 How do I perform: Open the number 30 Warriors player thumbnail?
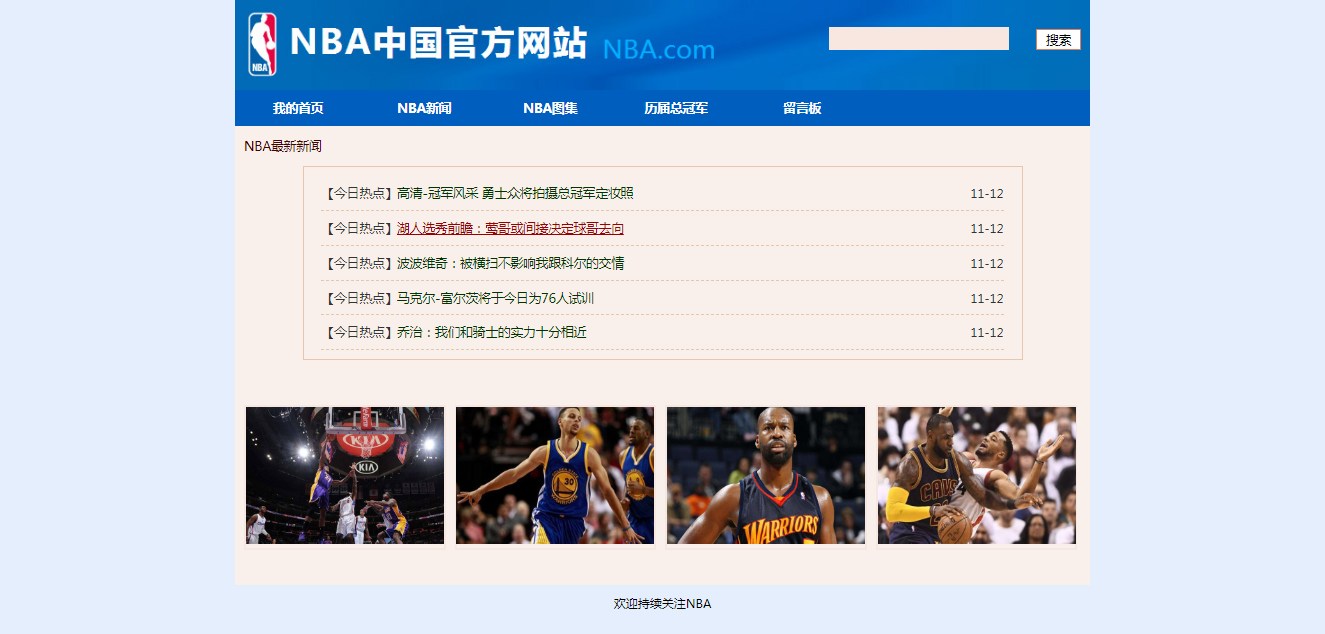[555, 475]
